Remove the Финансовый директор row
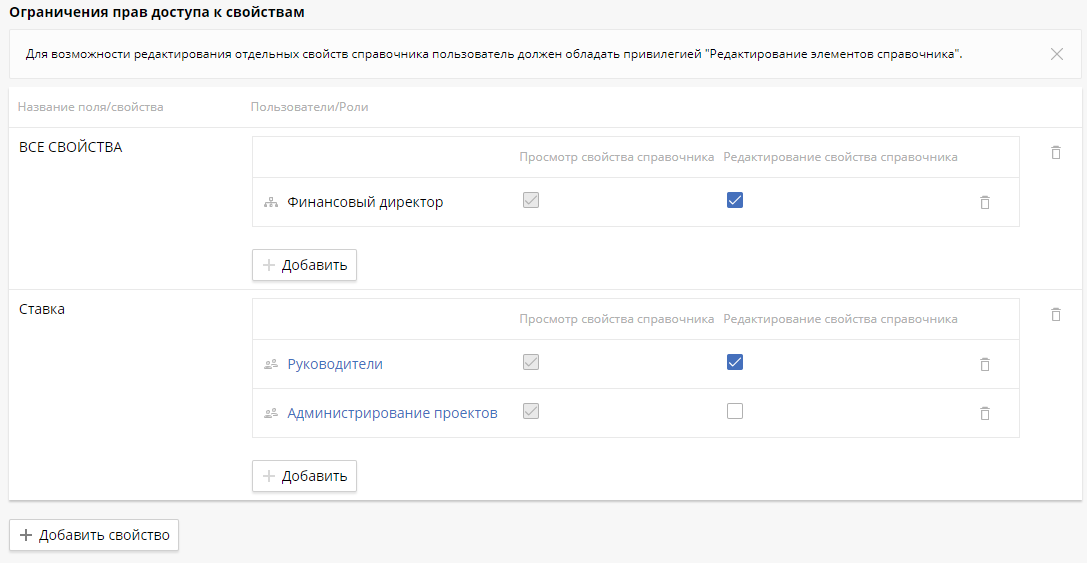Screen dimensions: 1087x563 984,202
